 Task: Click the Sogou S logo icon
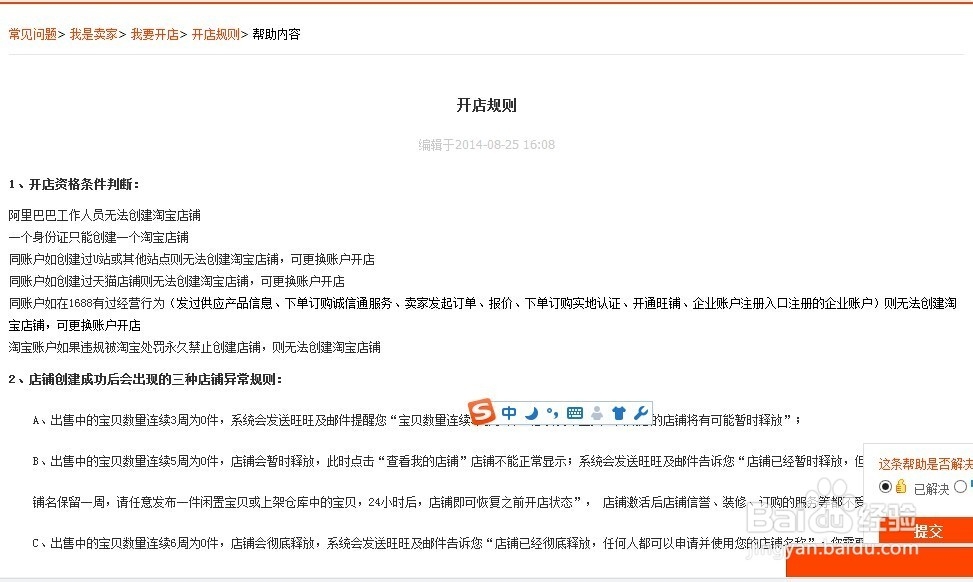pos(482,411)
